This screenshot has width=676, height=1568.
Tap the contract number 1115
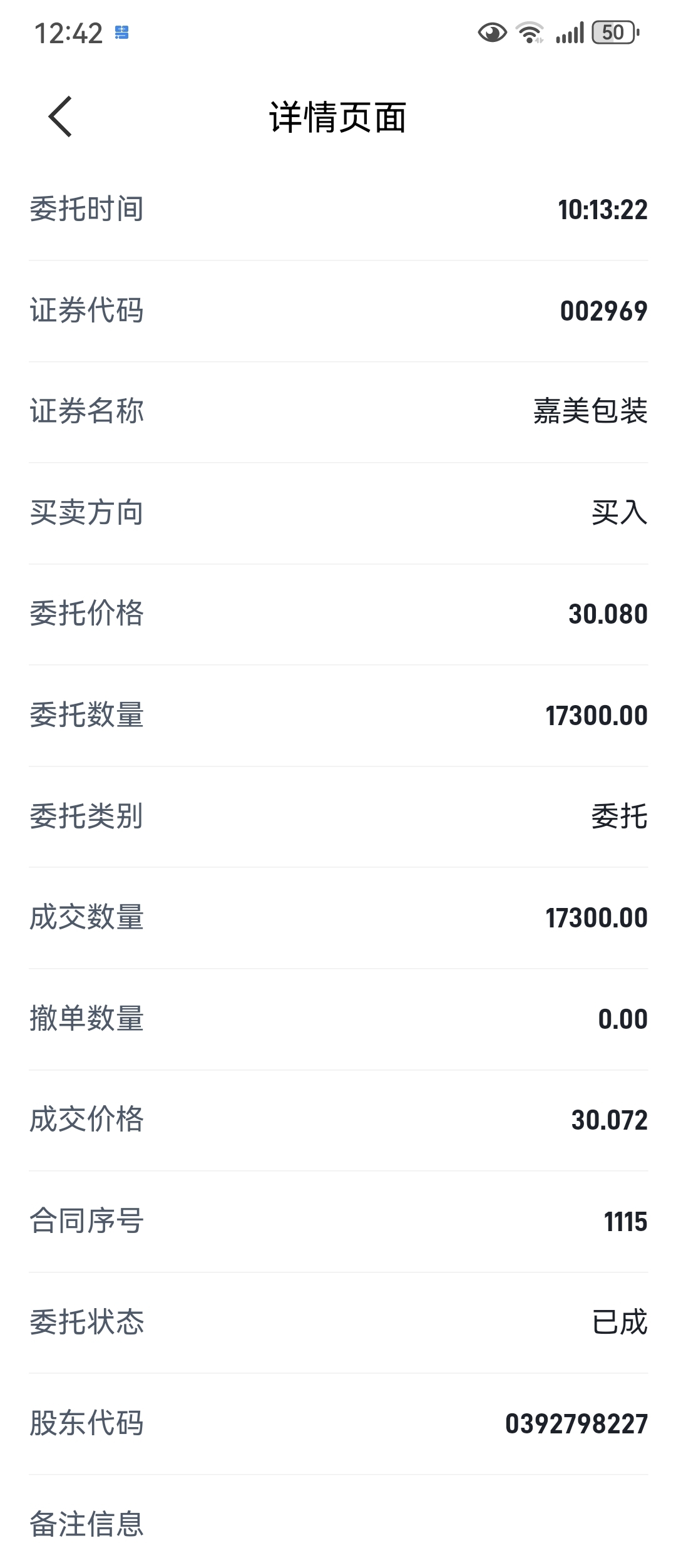pos(625,1222)
